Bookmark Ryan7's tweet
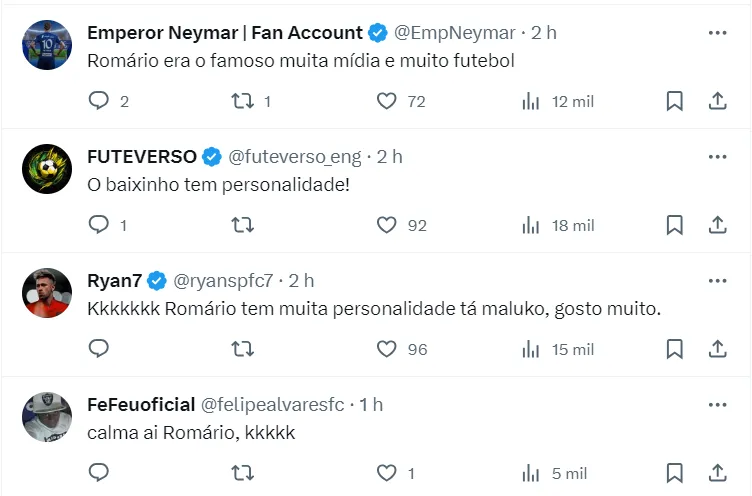 (x=675, y=349)
